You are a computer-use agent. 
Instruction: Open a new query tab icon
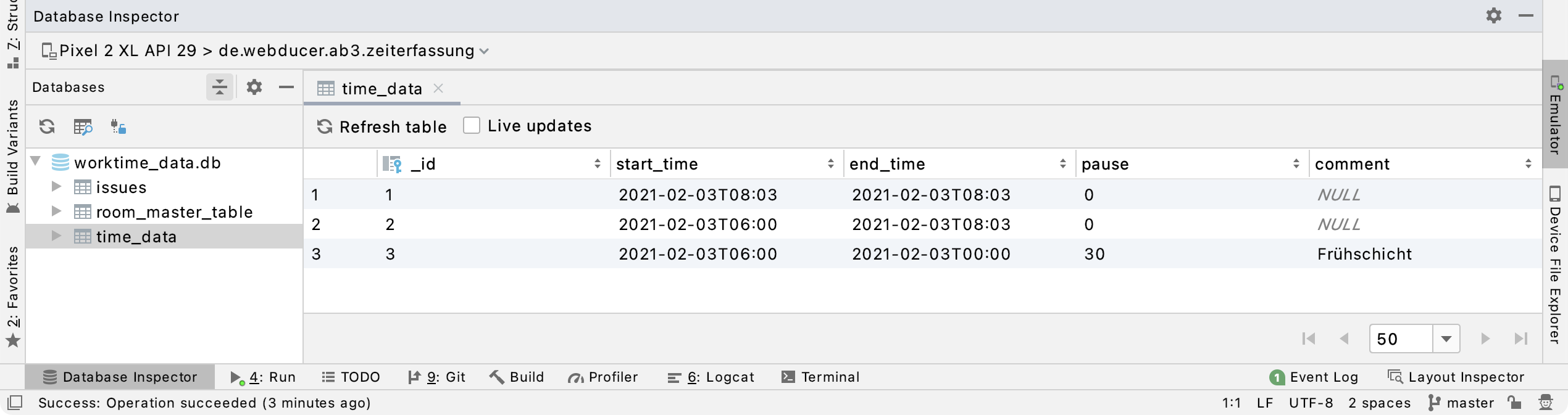(83, 127)
